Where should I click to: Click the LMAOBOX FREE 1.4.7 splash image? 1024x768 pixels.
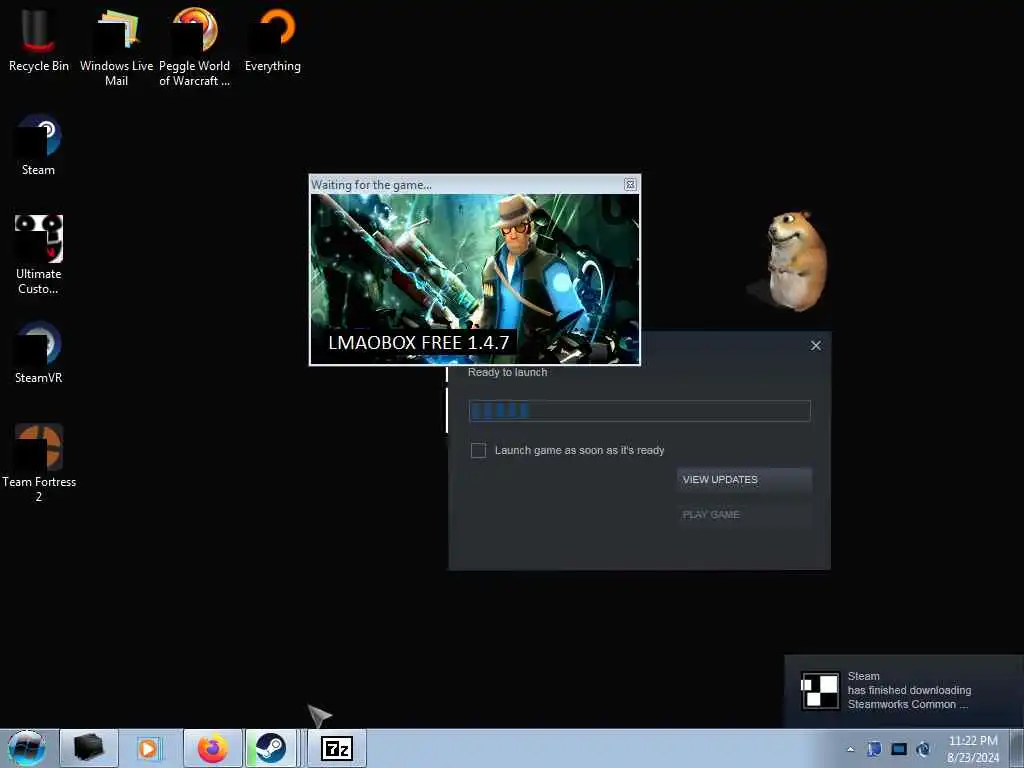click(475, 279)
